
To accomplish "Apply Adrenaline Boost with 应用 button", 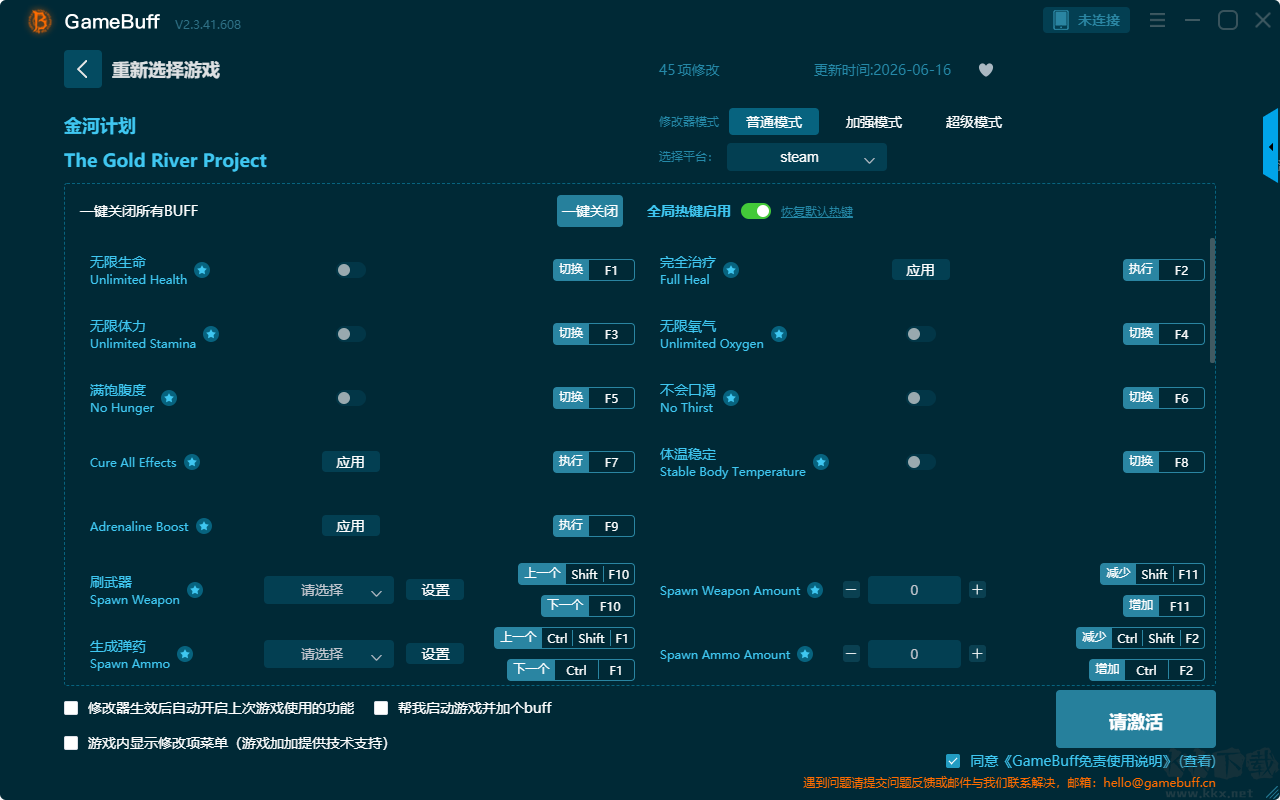I will coord(351,526).
